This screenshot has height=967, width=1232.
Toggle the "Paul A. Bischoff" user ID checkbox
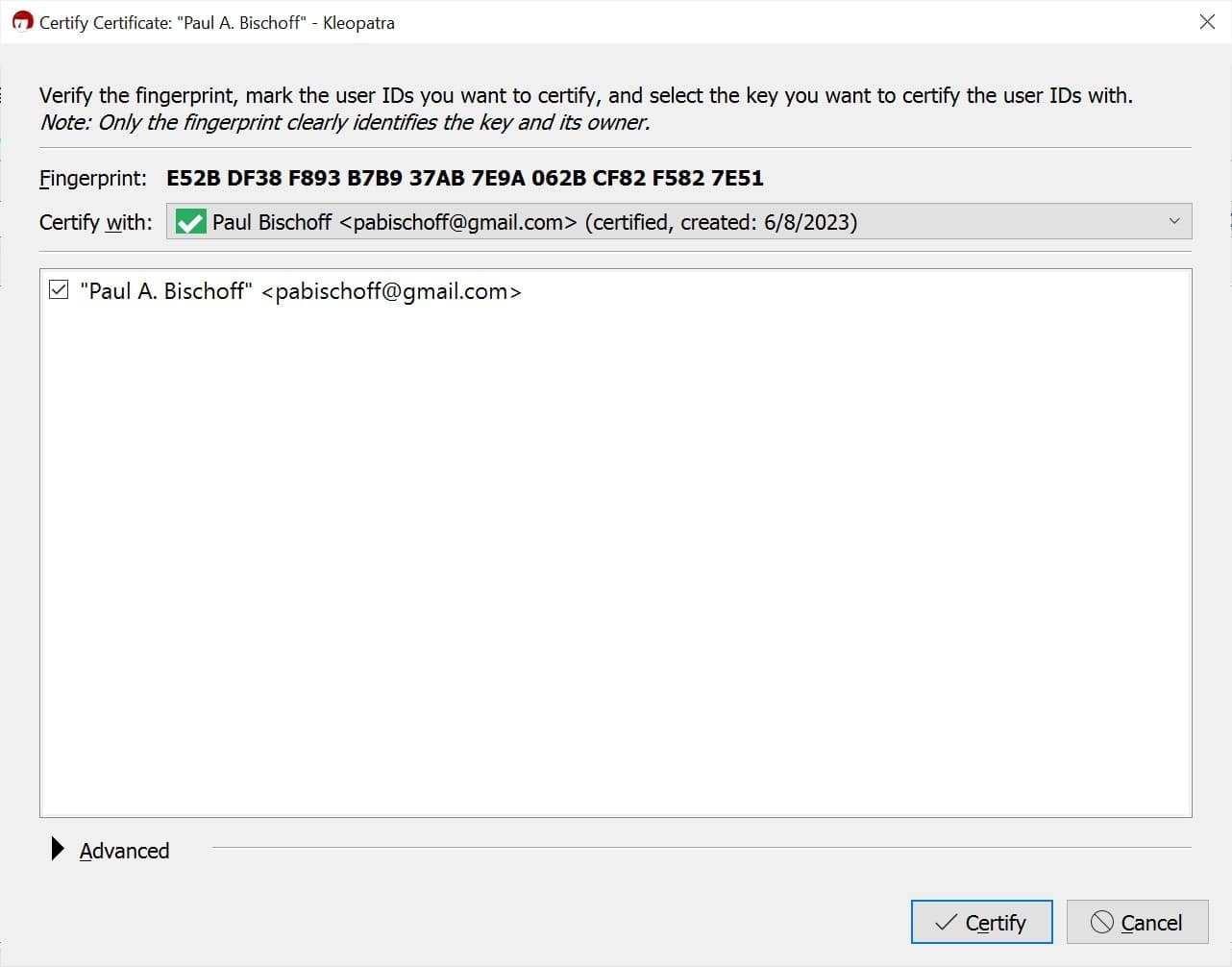click(59, 290)
